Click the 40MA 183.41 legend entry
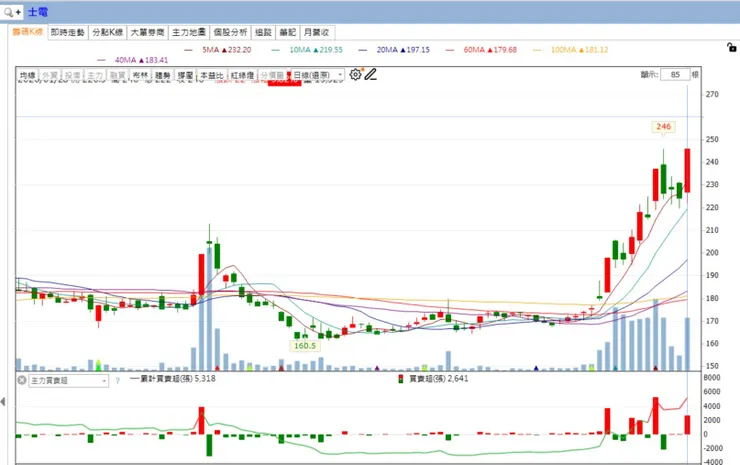740x465 pixels. [x=133, y=60]
